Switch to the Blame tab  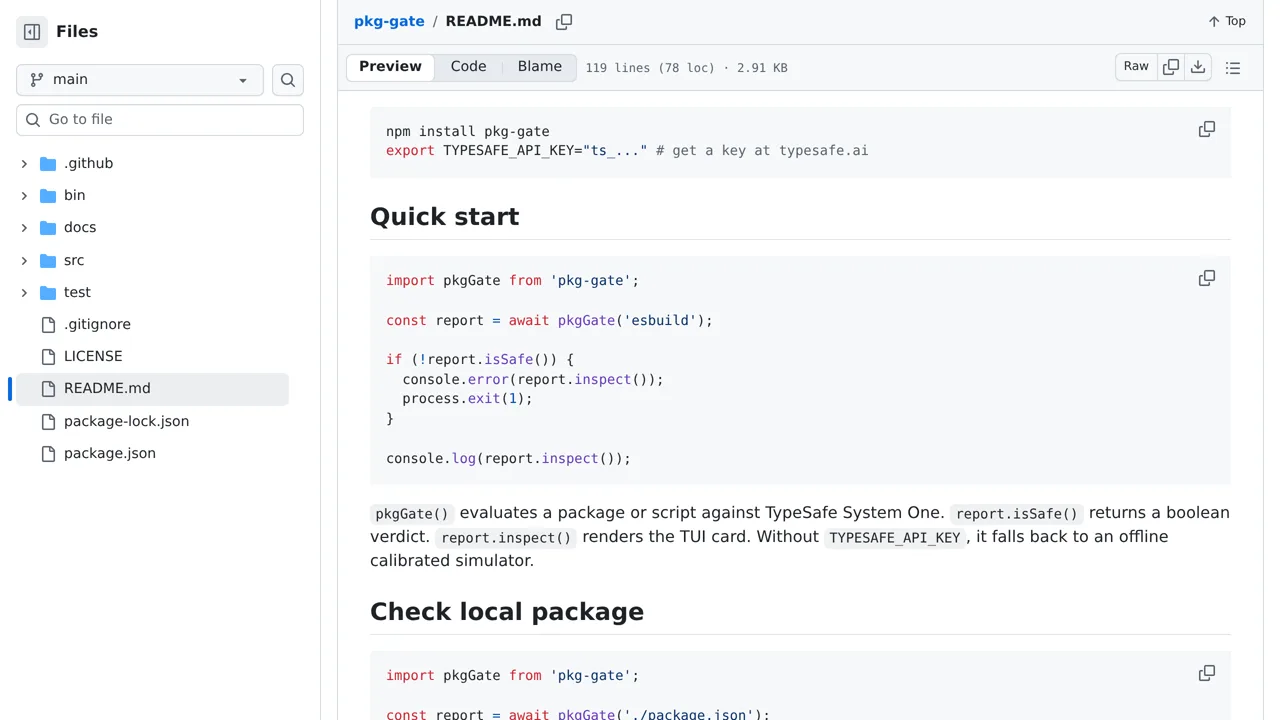click(x=540, y=67)
